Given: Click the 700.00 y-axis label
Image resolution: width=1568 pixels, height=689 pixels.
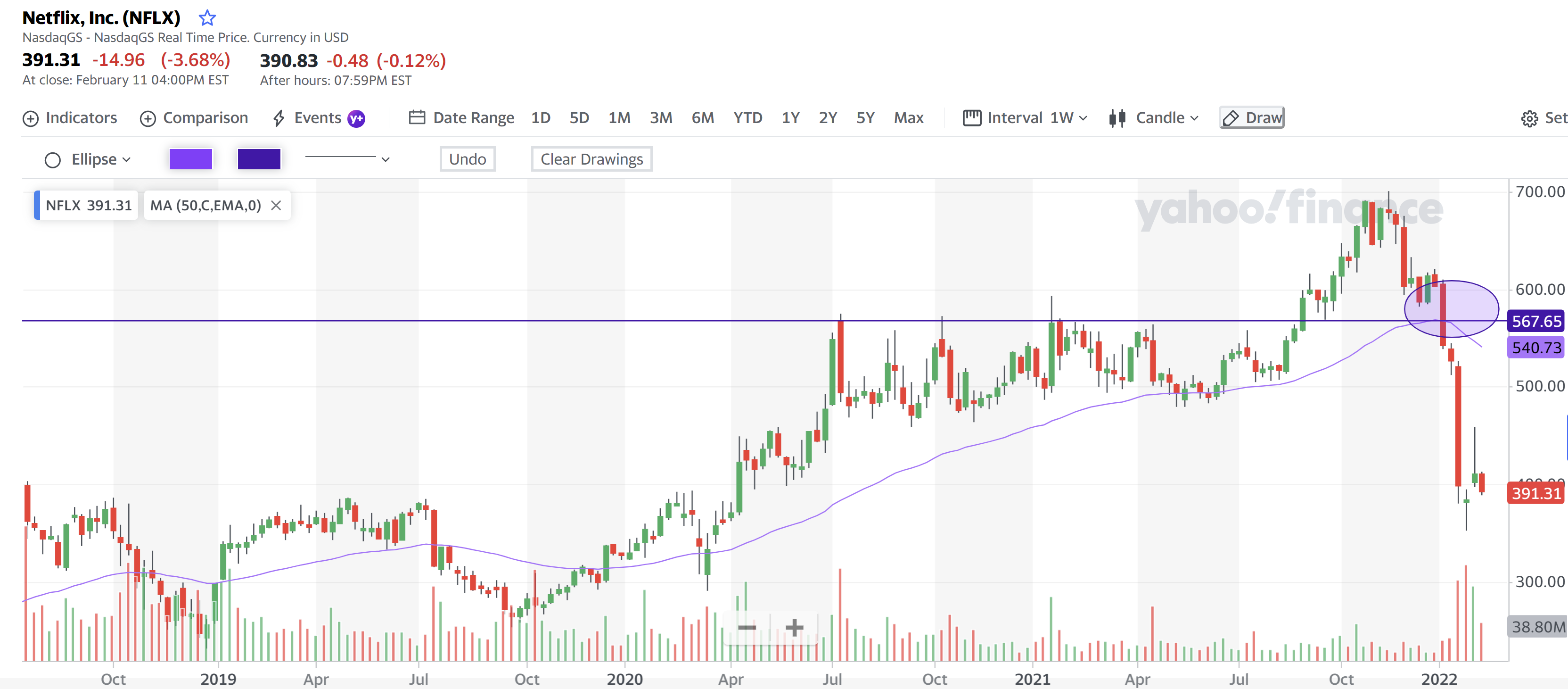Looking at the screenshot, I should coord(1539,192).
